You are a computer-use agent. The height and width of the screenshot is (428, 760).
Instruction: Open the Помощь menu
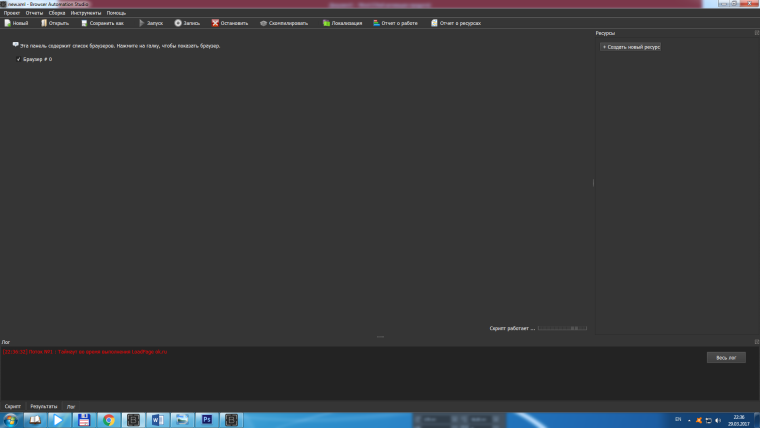(116, 13)
